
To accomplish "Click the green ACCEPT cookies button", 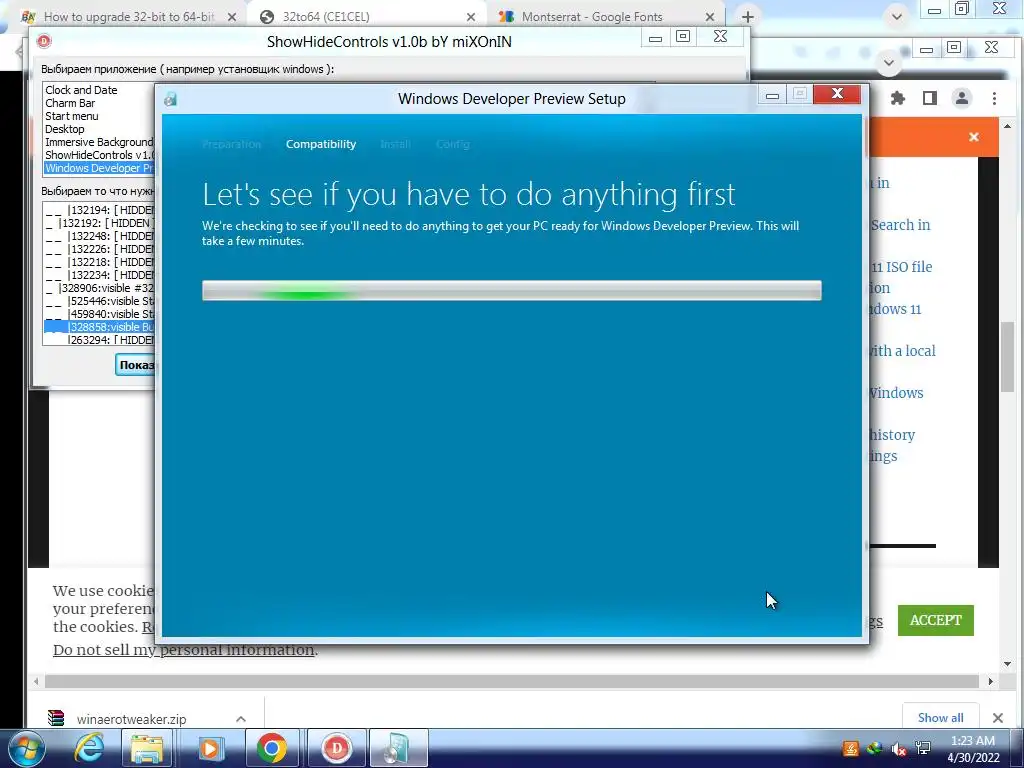I will coord(935,620).
